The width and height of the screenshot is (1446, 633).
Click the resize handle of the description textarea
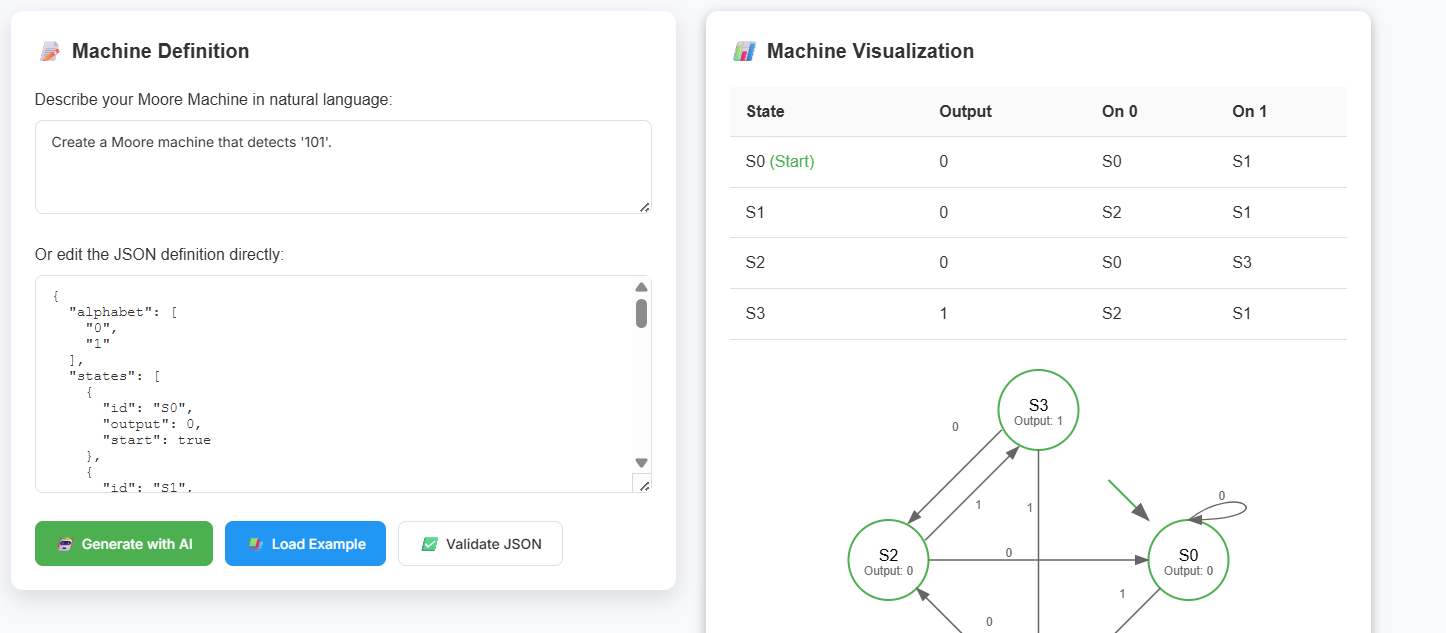[646, 207]
